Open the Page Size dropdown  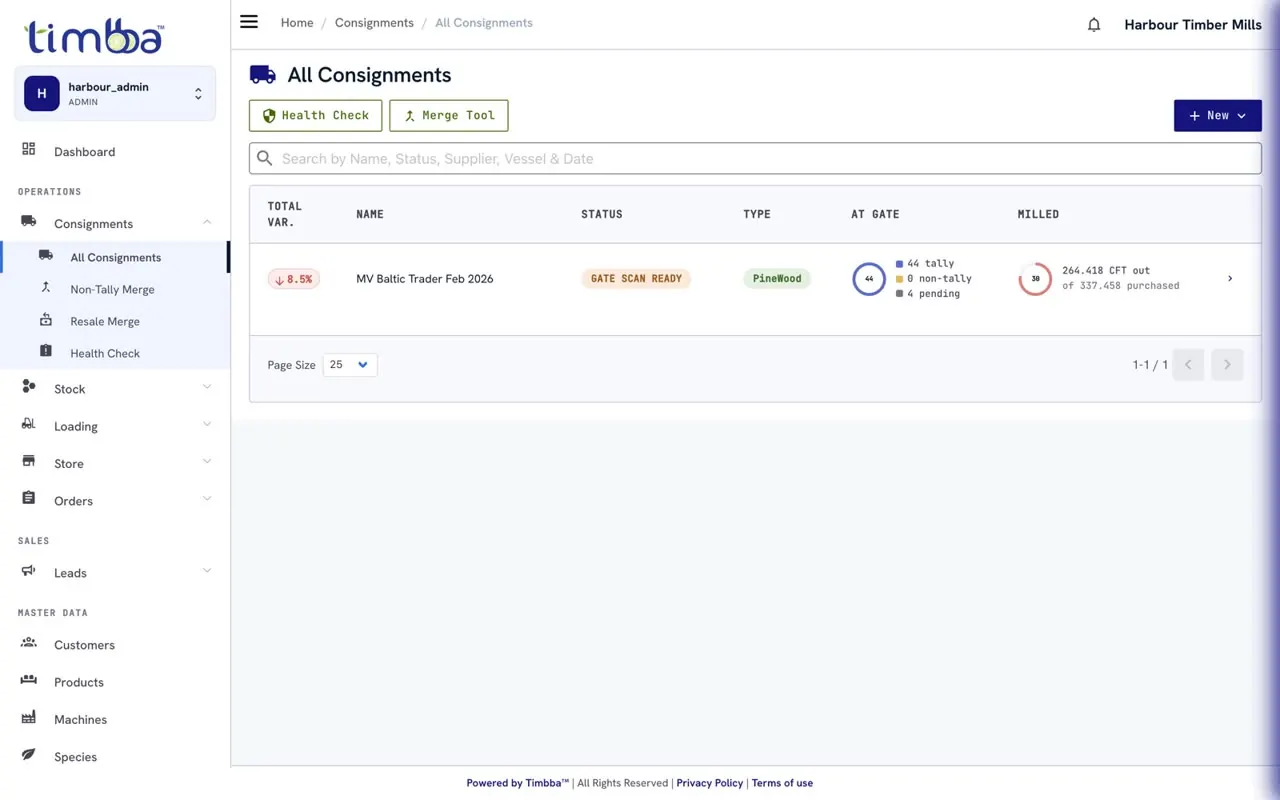tap(350, 365)
